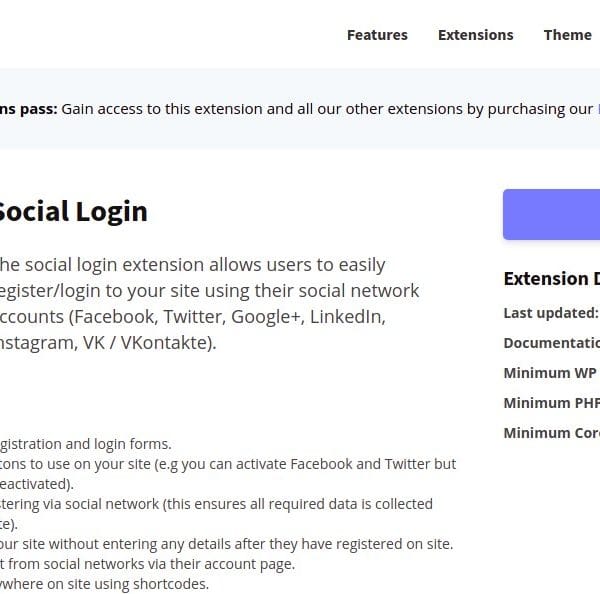Click the 'Minimum PHF' label
Screen dimensions: 600x594
551,403
